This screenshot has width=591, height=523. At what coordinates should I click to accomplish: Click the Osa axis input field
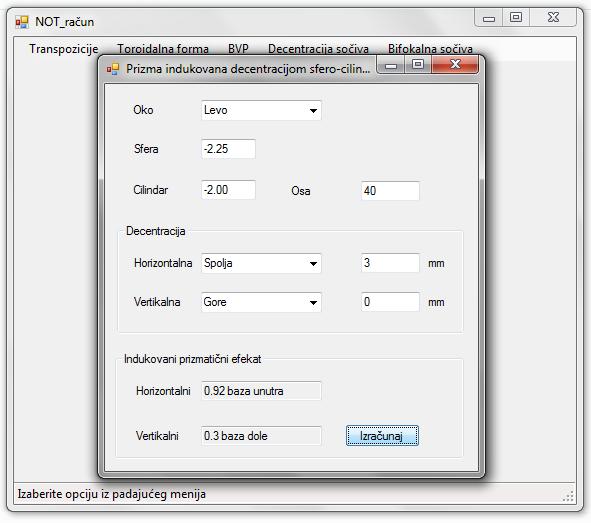click(x=390, y=191)
